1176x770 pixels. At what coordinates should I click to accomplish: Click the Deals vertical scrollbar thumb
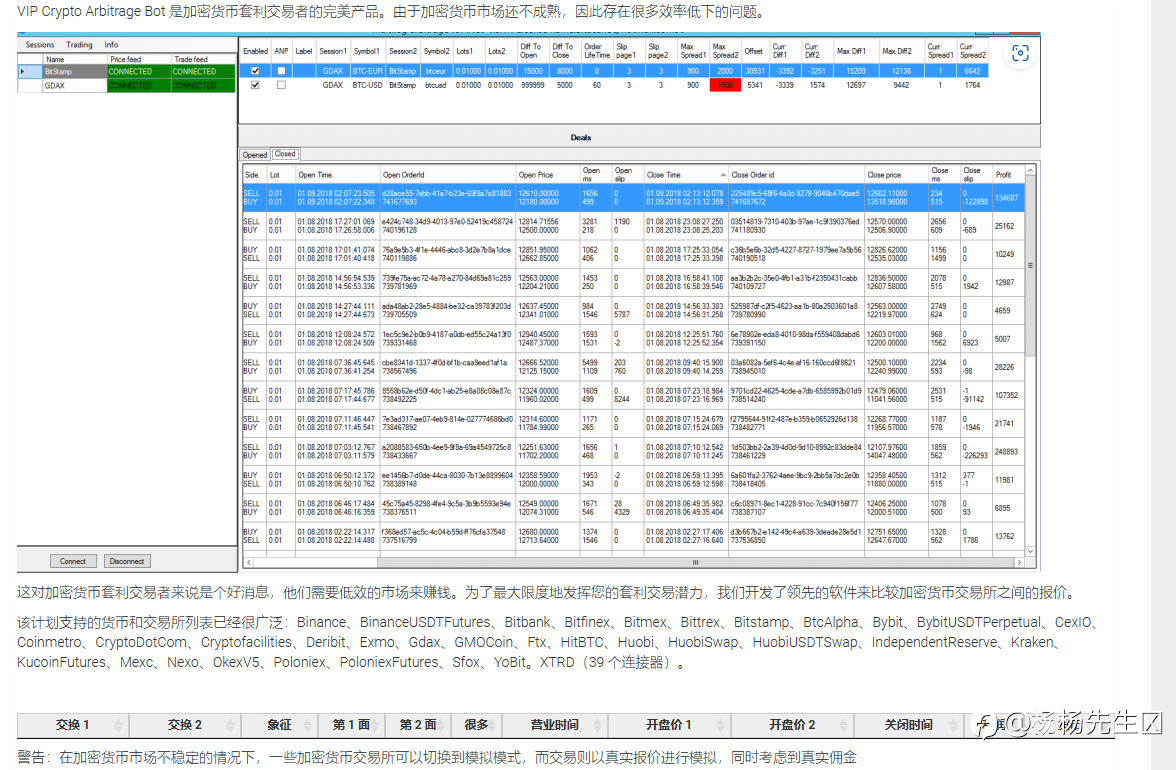1030,266
